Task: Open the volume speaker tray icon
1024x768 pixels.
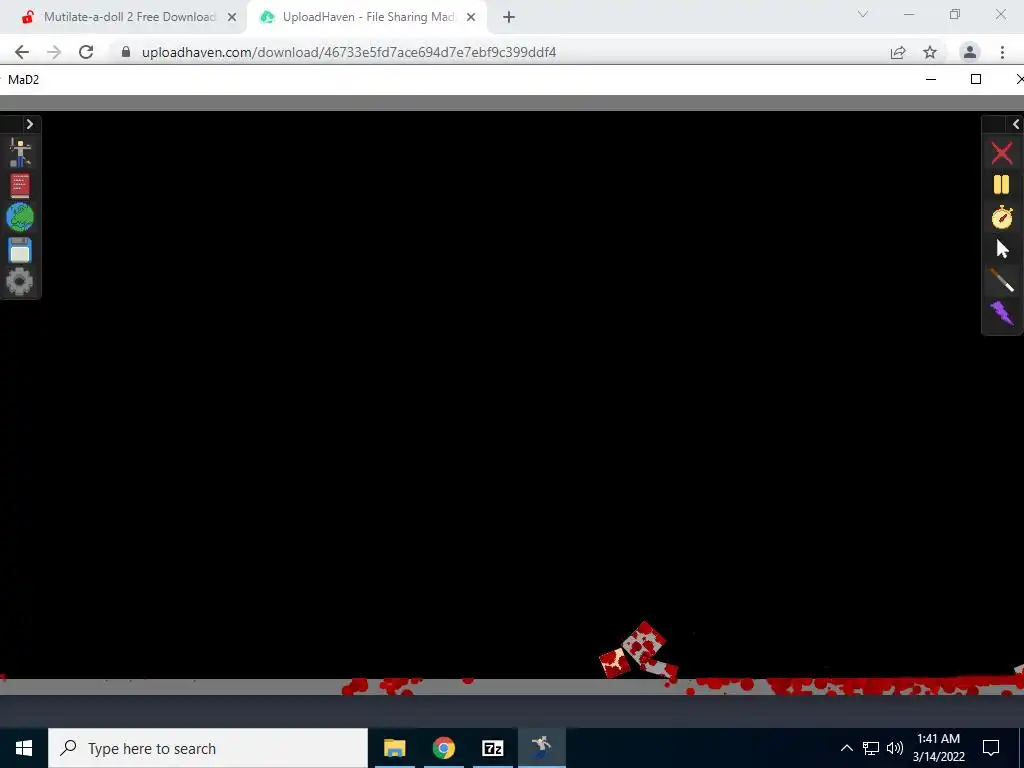Action: pyautogui.click(x=895, y=748)
